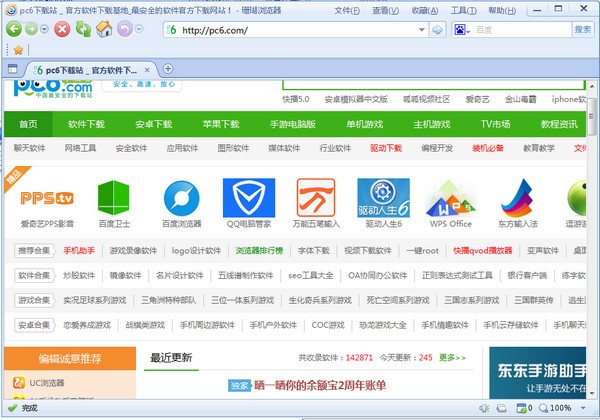The image size is (600, 420).
Task: Open the 100% zoom level dropdown
Action: pyautogui.click(x=583, y=408)
